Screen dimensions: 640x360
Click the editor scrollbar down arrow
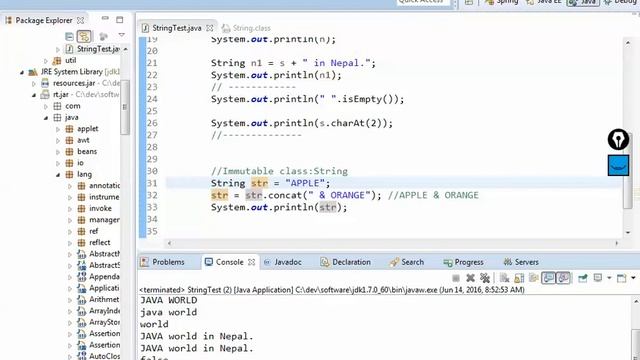click(628, 232)
